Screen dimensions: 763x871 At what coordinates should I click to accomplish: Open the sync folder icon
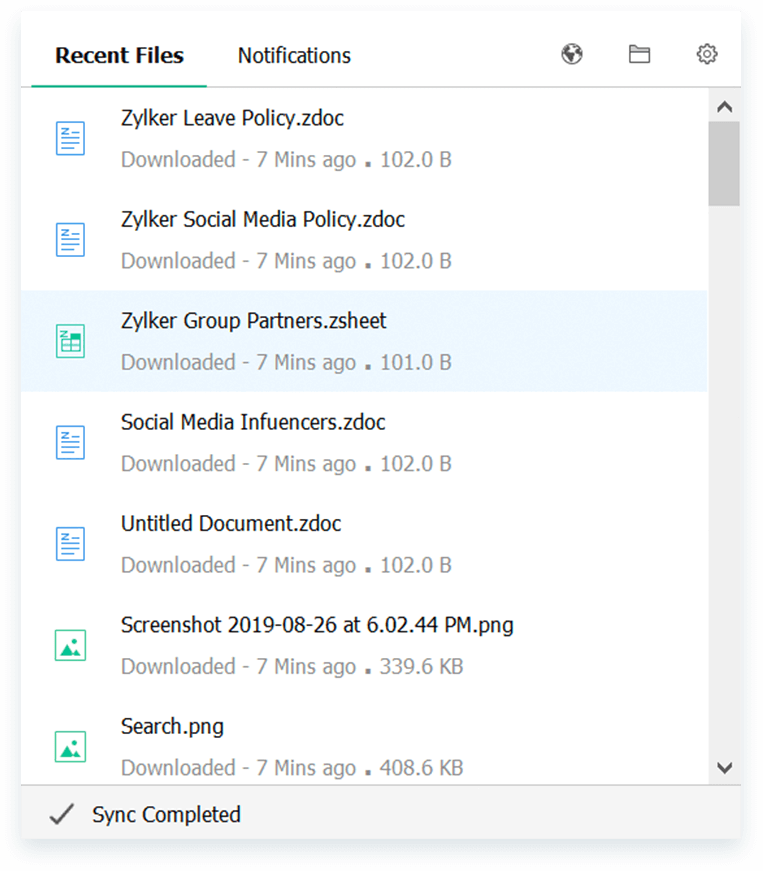[639, 55]
